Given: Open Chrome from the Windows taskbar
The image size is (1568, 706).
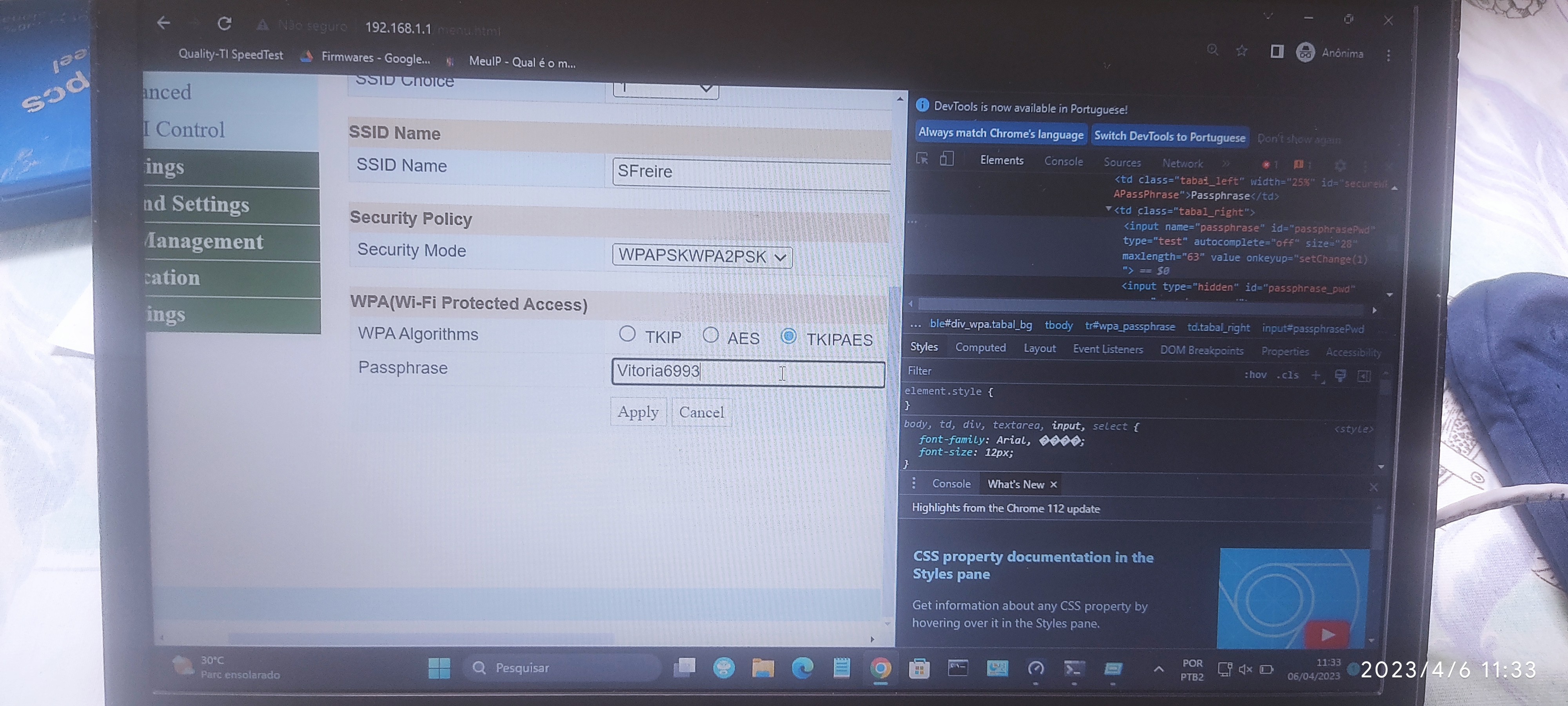Looking at the screenshot, I should [x=880, y=669].
